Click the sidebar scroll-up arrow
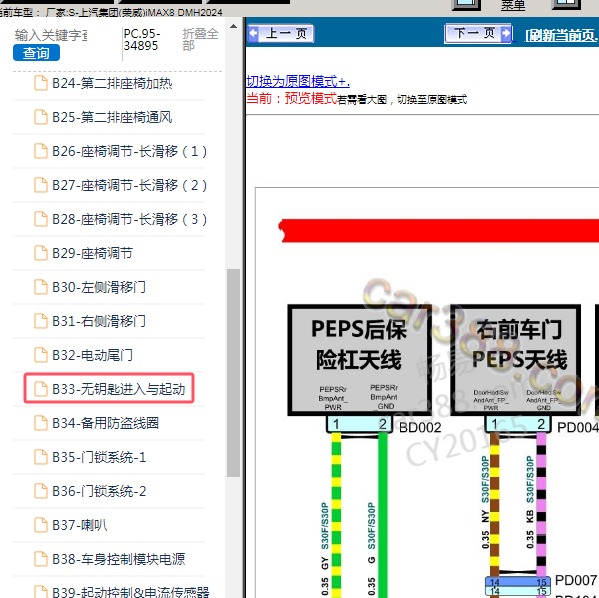 (x=233, y=27)
